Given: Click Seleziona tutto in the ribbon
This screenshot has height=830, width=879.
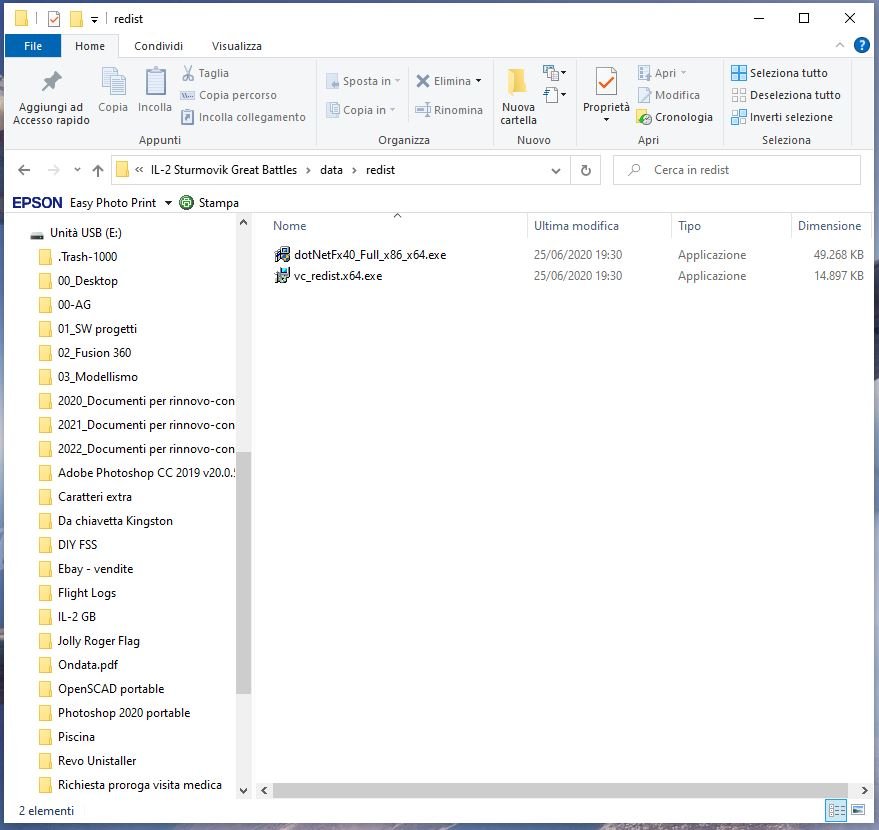Looking at the screenshot, I should (779, 73).
